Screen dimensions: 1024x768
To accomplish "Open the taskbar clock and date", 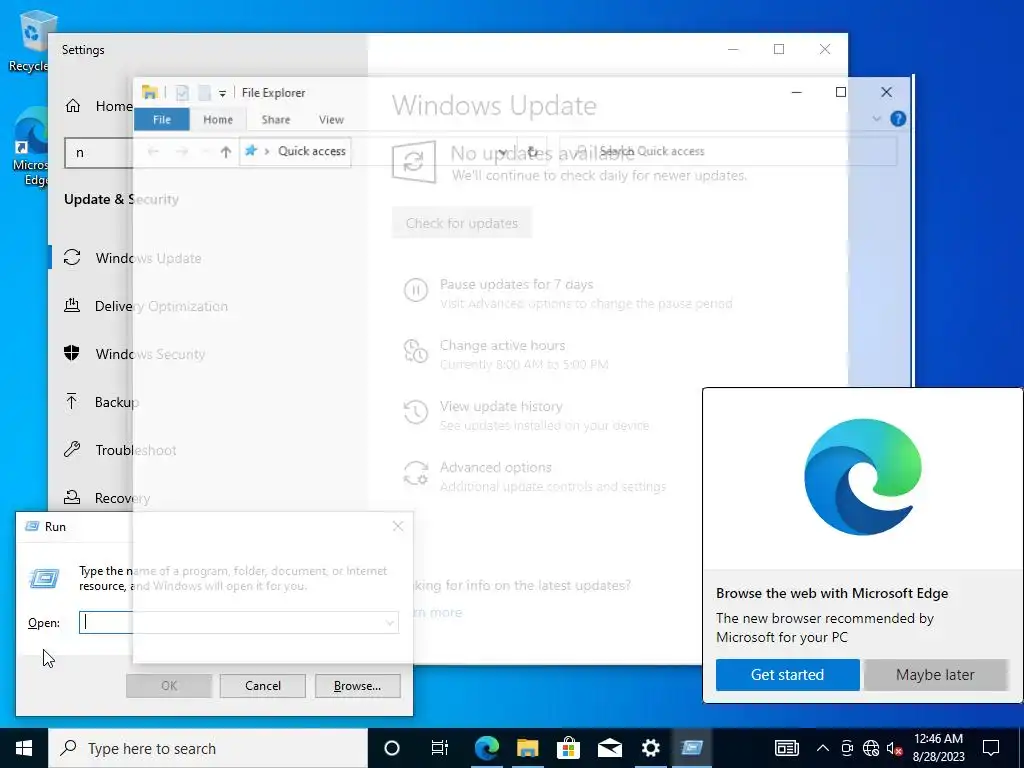I will click(938, 748).
